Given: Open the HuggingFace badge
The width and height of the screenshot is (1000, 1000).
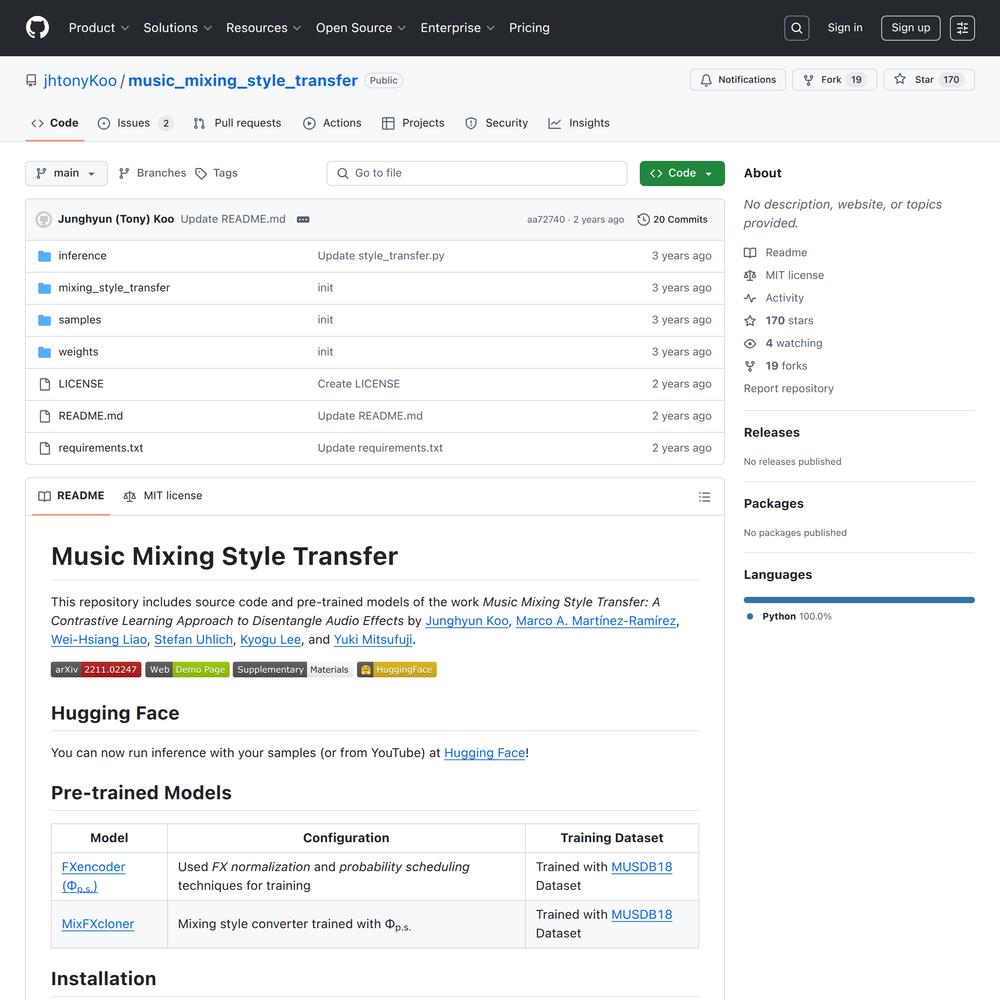Looking at the screenshot, I should tap(397, 670).
